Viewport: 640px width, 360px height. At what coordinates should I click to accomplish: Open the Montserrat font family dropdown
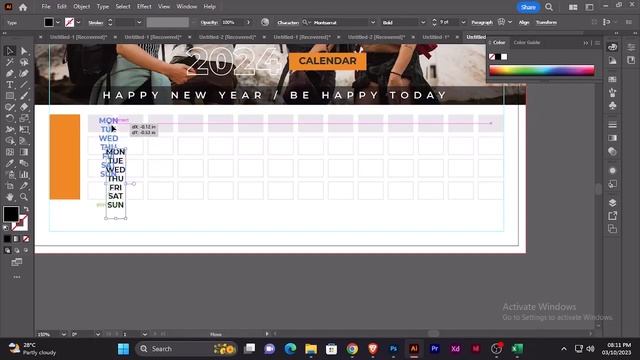[x=373, y=22]
